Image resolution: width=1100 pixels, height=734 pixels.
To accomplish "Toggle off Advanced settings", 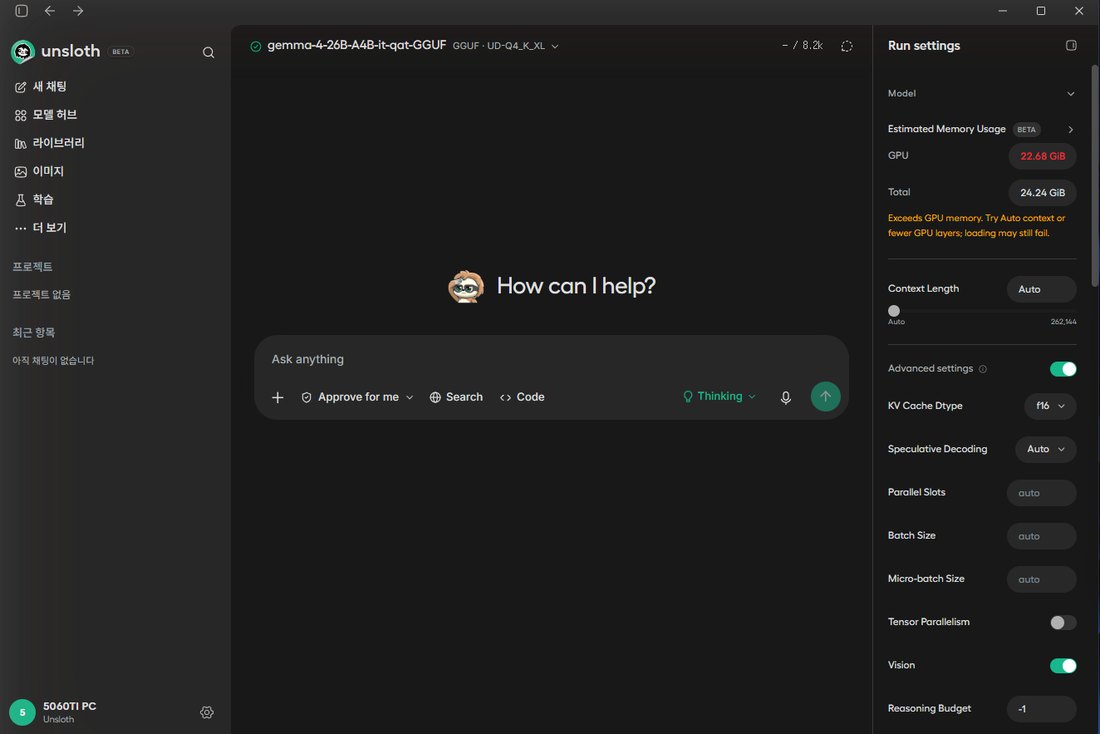I will point(1063,369).
